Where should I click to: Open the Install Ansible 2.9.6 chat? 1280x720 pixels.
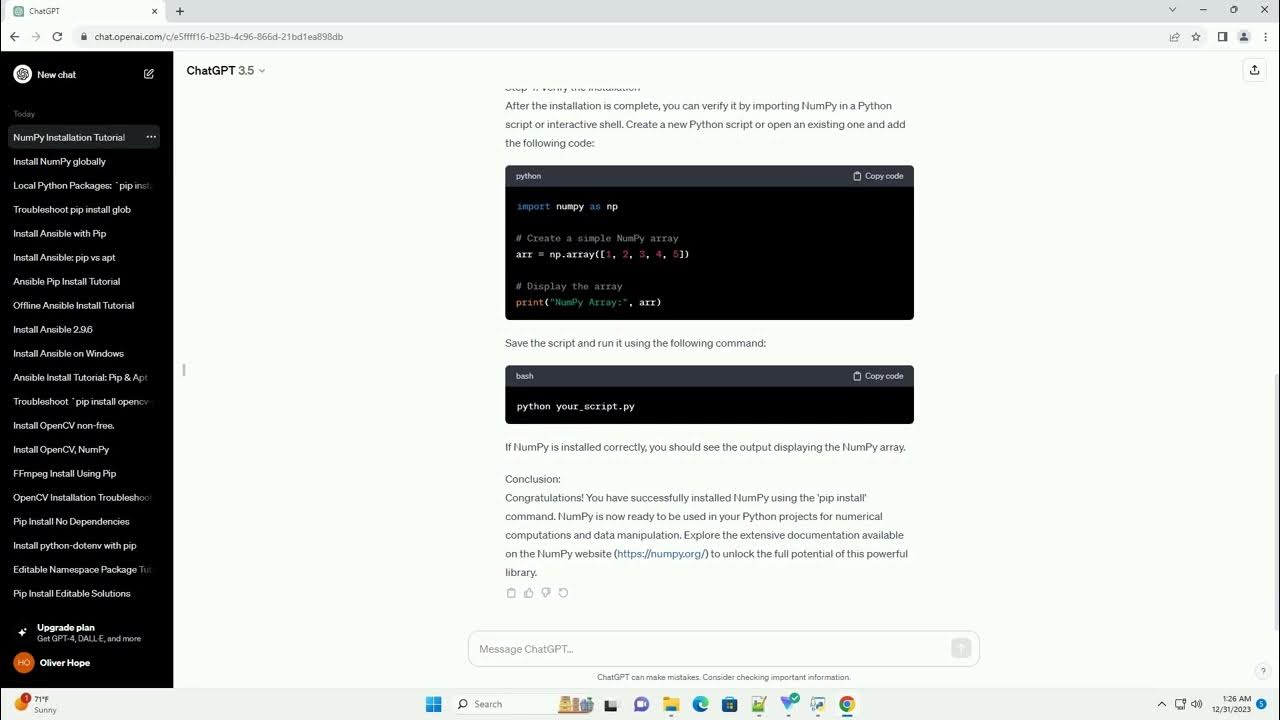tap(84, 329)
